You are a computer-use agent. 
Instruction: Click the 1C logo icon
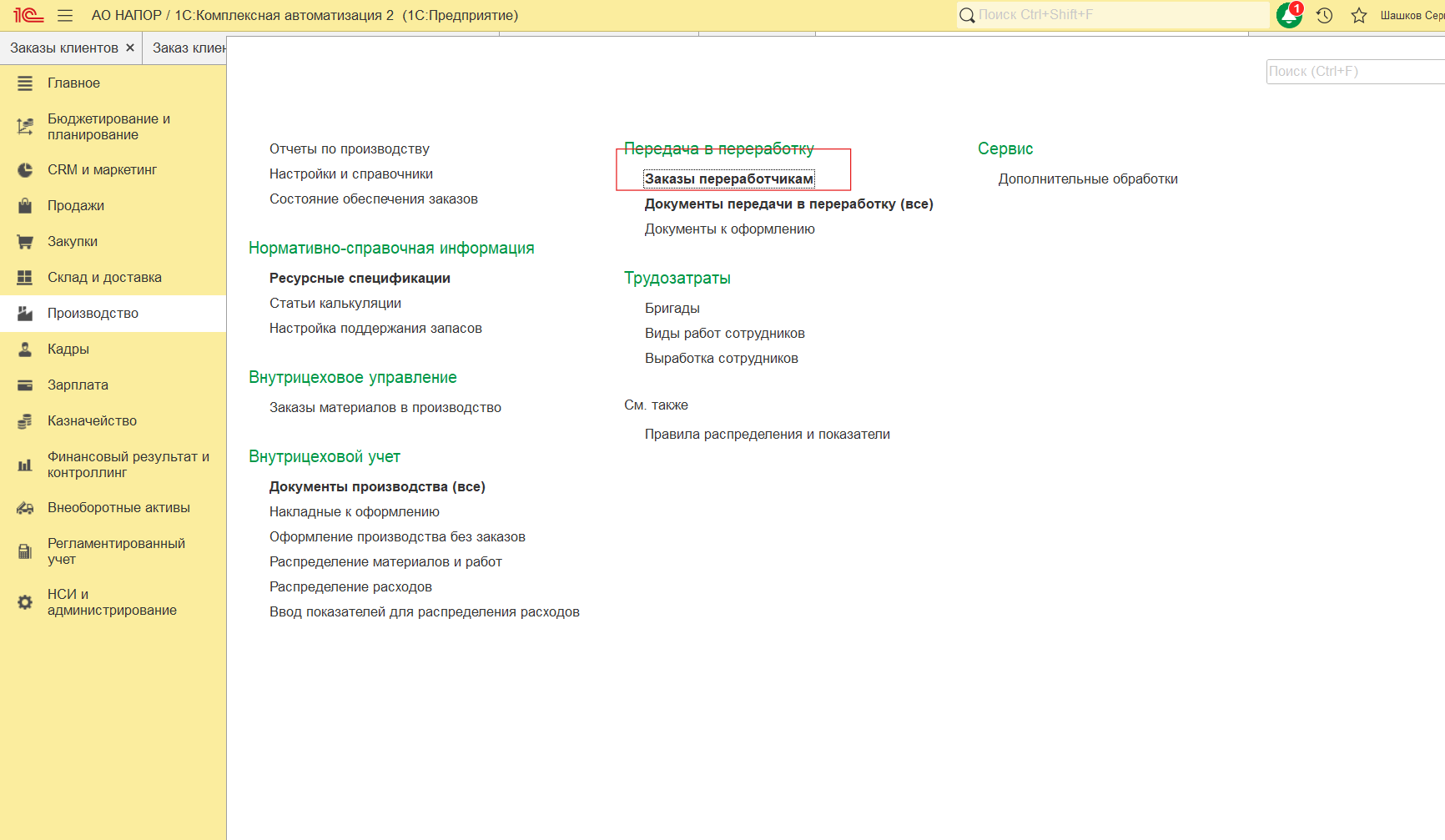(28, 15)
